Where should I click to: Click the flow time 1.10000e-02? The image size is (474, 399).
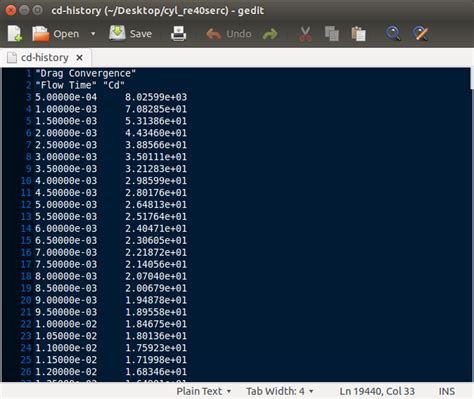[66, 348]
